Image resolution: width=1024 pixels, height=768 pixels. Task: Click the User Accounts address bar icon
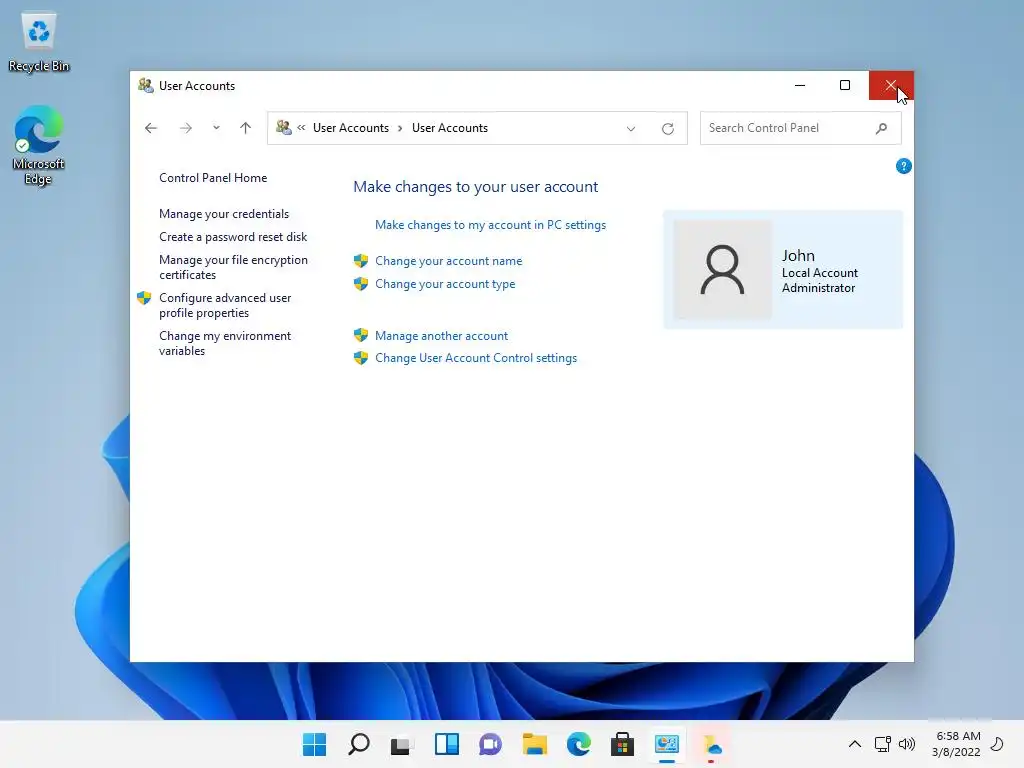pos(283,127)
